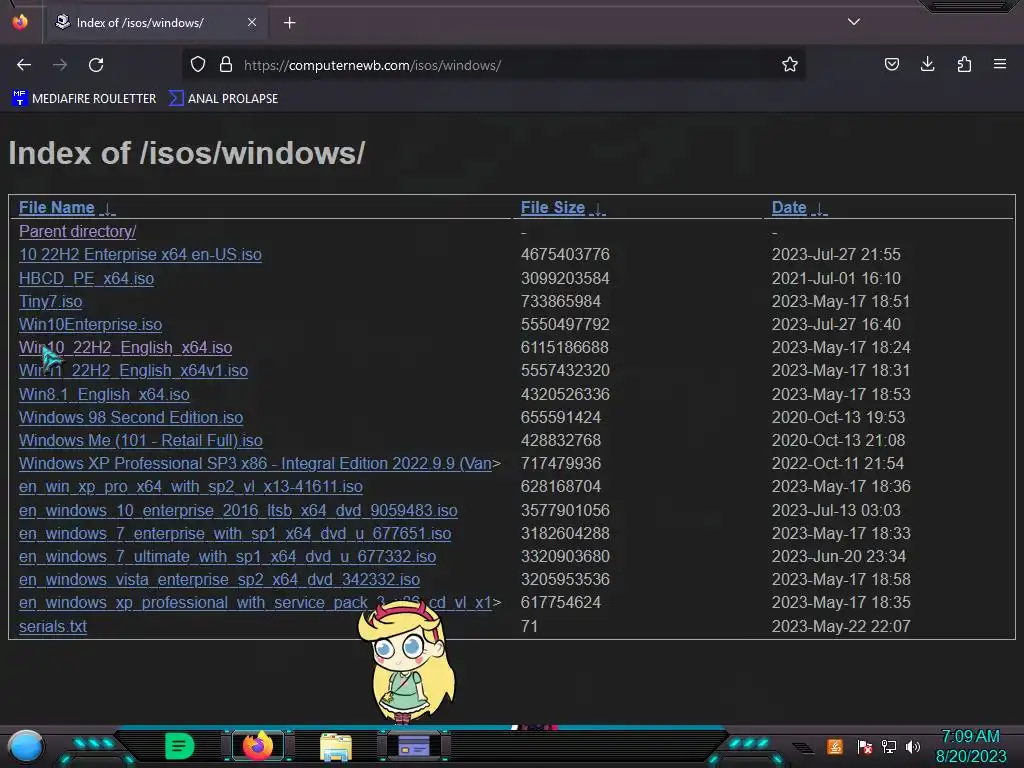The image size is (1024, 768).
Task: Go back using browser back arrow
Action: 24,65
